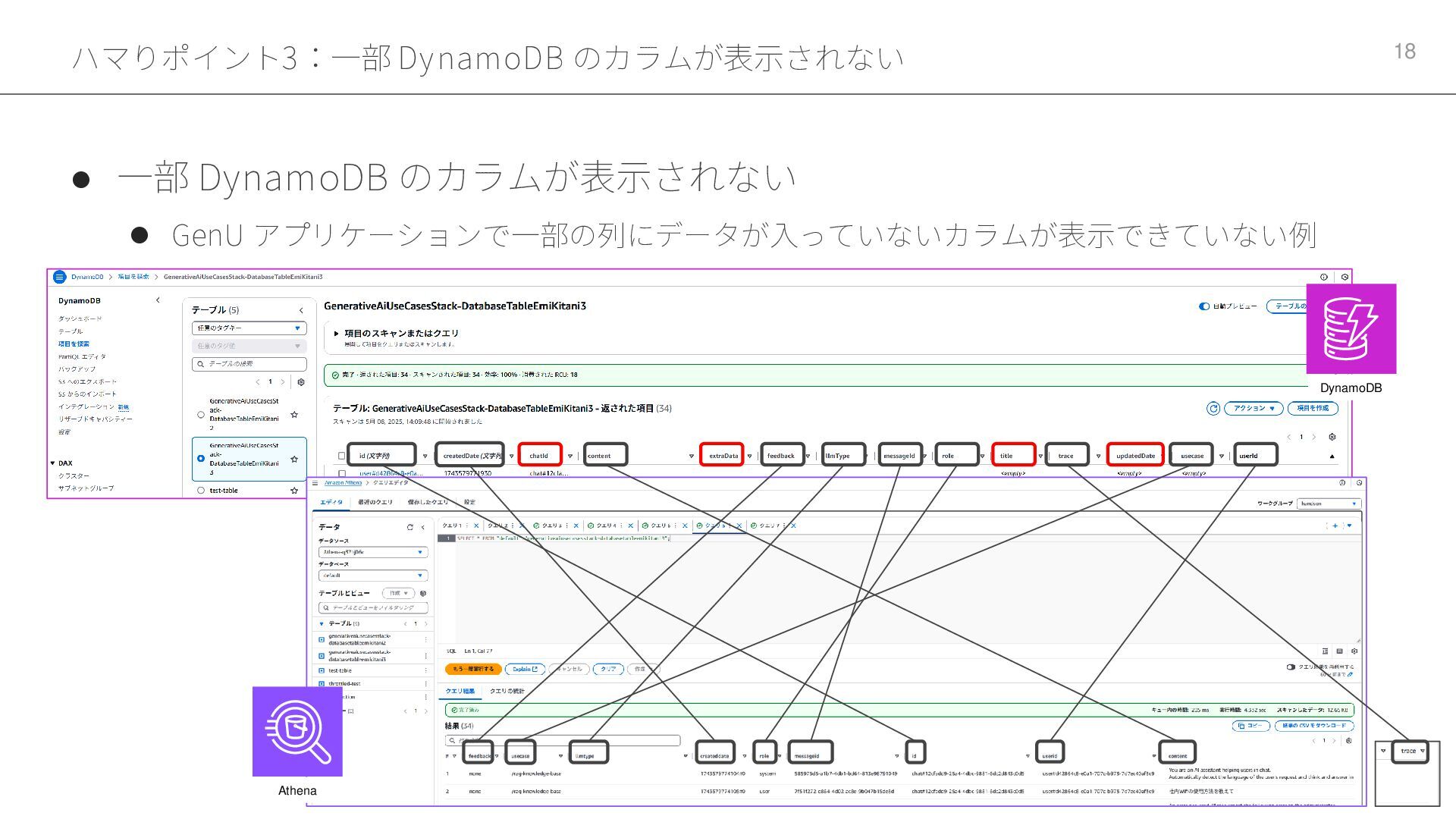Open the table list preferences gear icon

301,382
